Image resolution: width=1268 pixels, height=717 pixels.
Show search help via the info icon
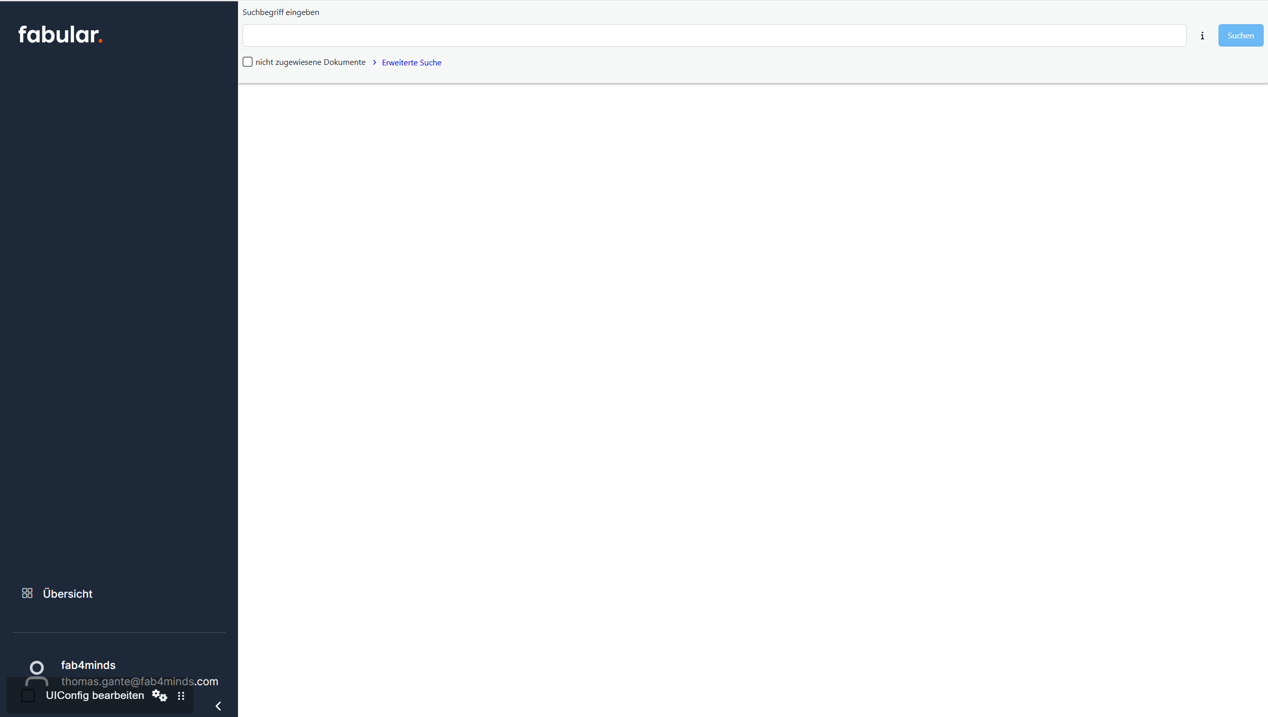pyautogui.click(x=1202, y=35)
